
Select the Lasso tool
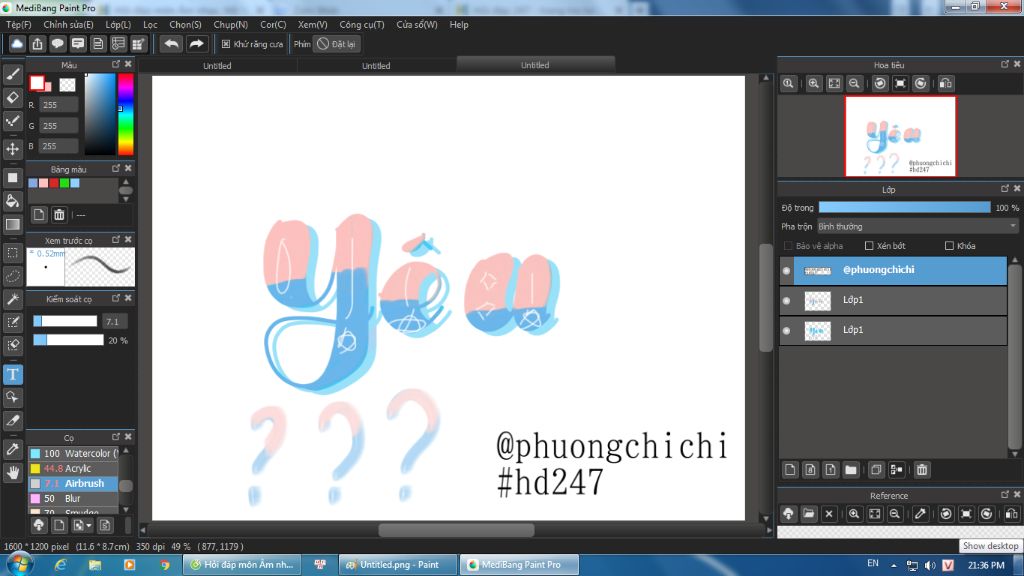12,276
